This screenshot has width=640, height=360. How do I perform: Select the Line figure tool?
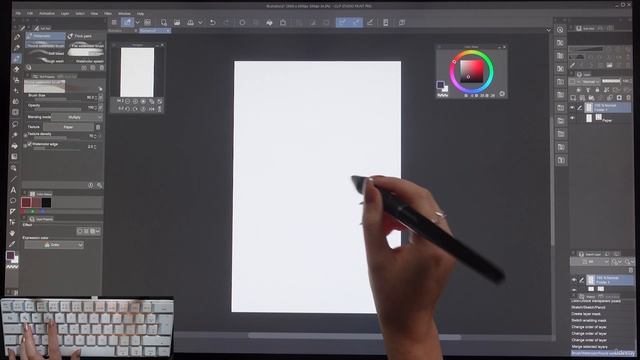14,179
